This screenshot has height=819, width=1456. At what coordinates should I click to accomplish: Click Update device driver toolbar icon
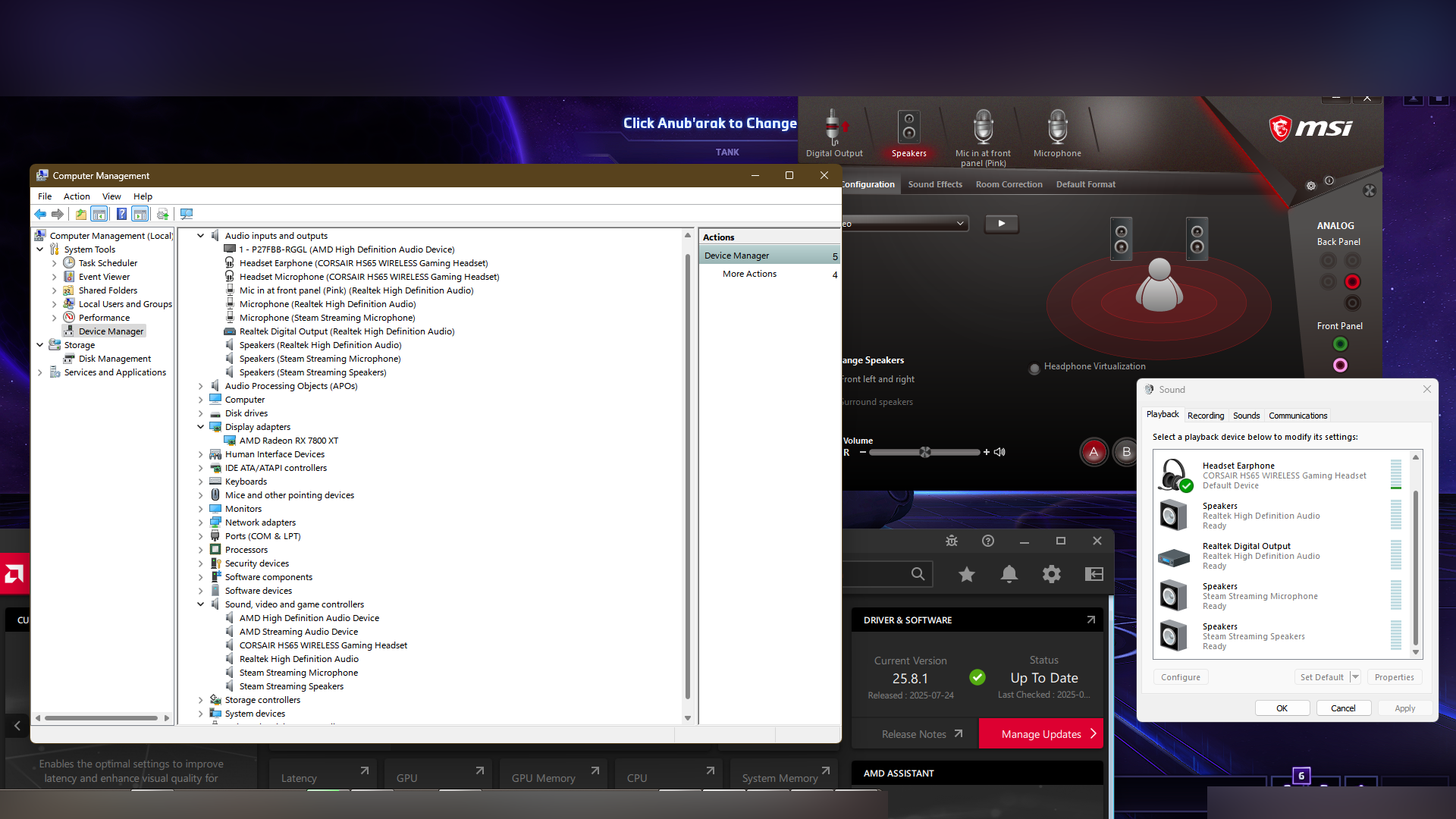(x=162, y=215)
